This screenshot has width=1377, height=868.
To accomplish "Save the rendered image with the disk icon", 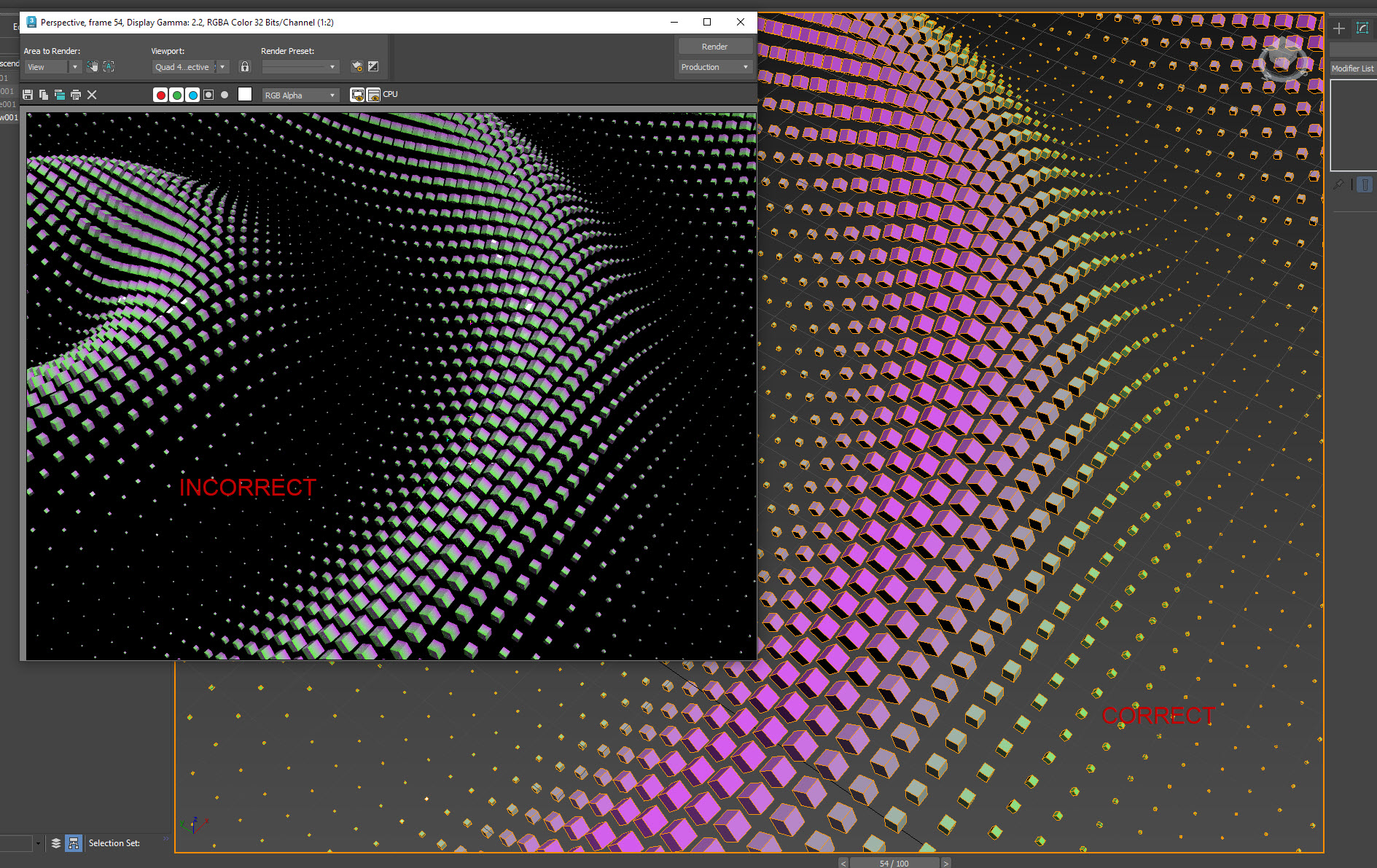I will [x=28, y=95].
